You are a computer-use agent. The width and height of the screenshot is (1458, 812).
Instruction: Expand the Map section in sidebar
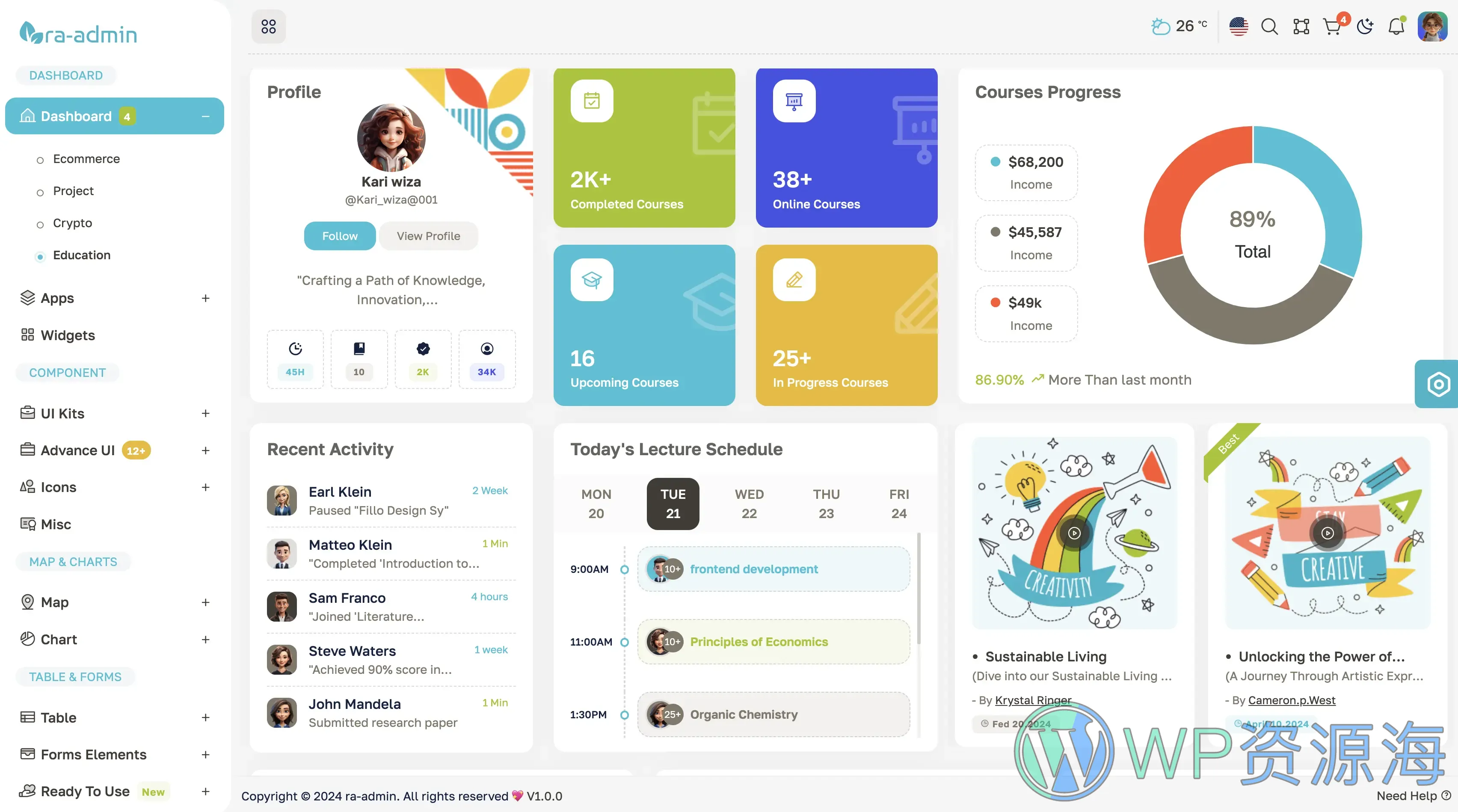(x=205, y=602)
